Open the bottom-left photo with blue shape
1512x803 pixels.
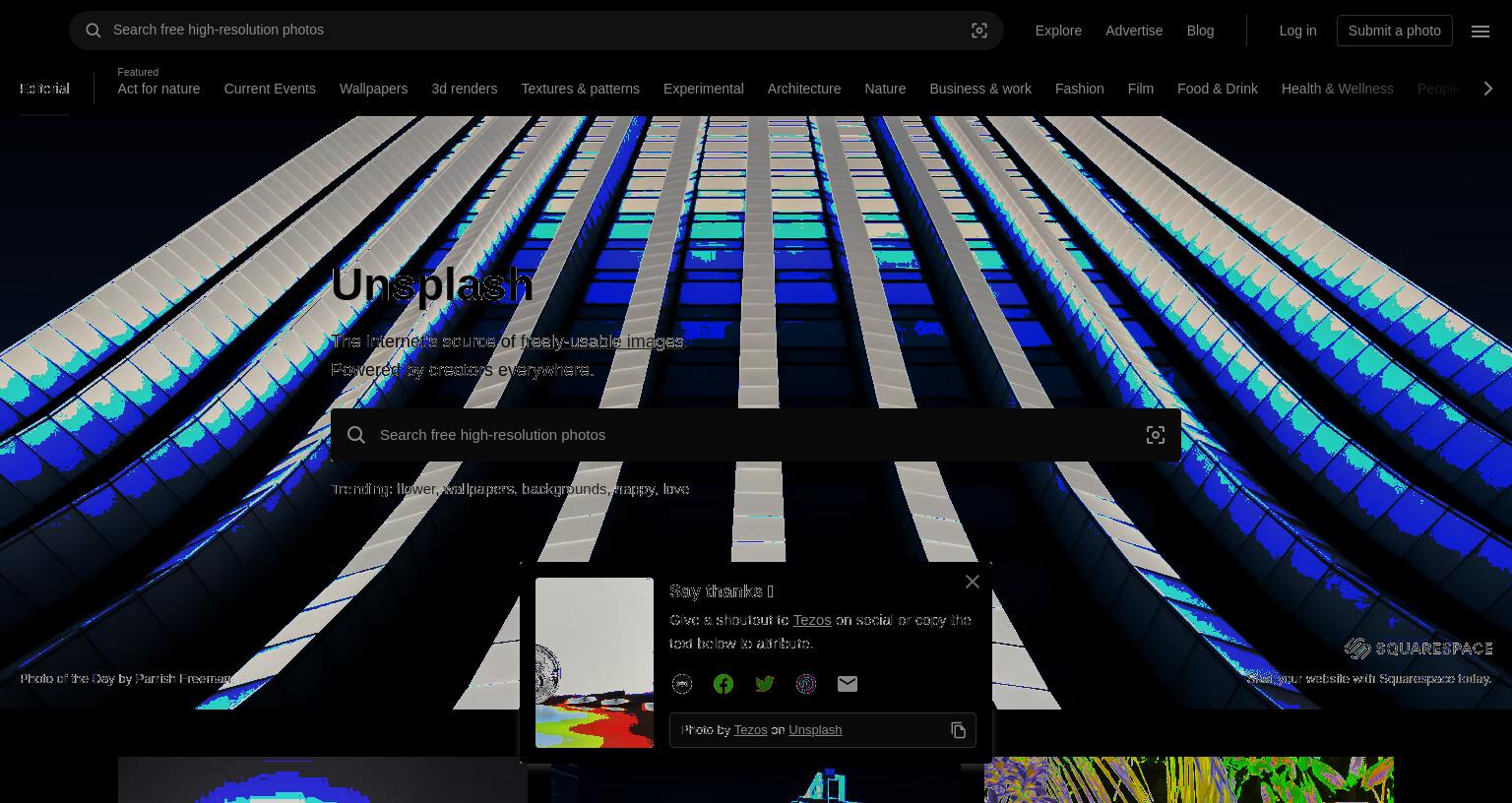click(x=323, y=779)
